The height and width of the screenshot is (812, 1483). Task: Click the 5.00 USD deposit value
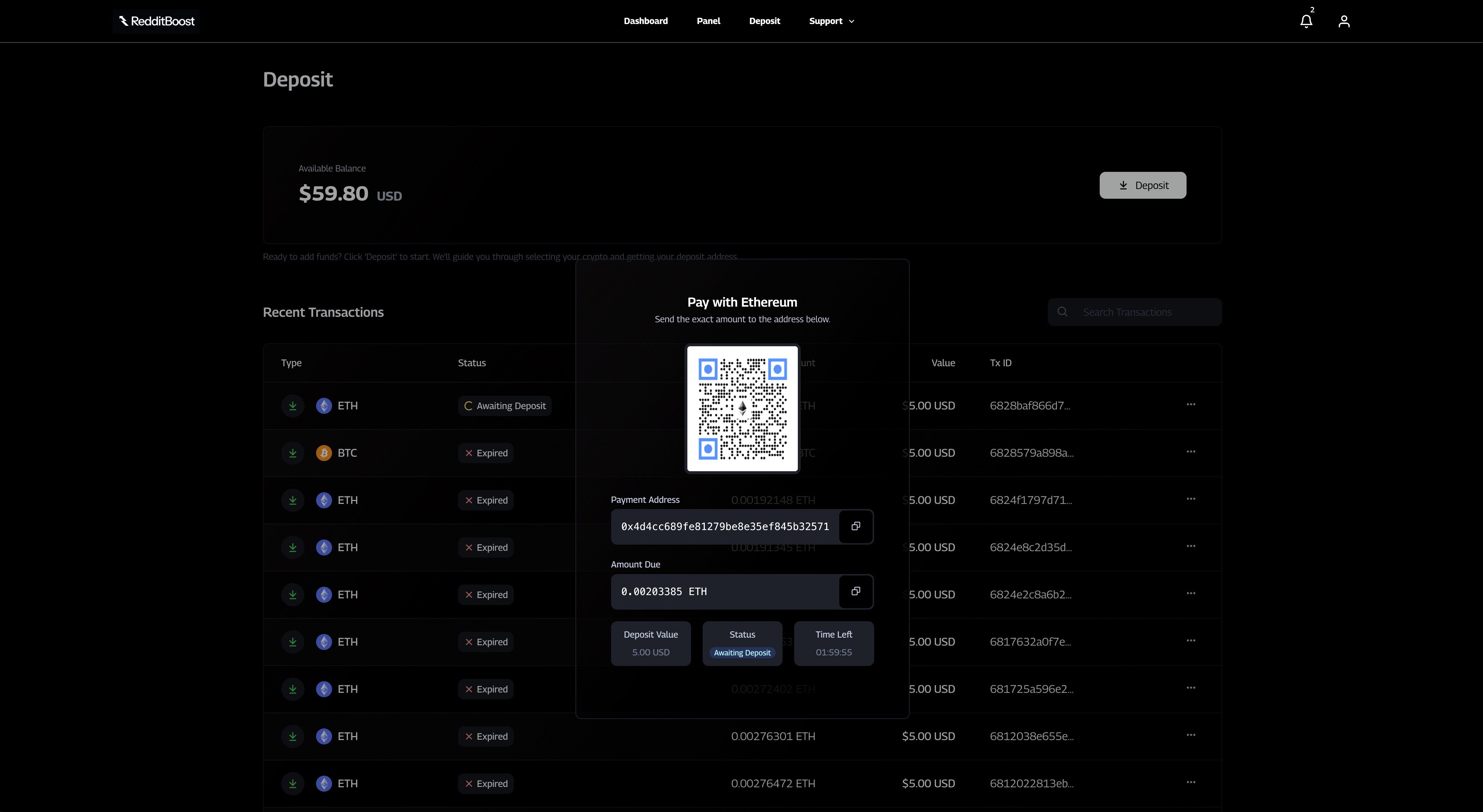[651, 653]
